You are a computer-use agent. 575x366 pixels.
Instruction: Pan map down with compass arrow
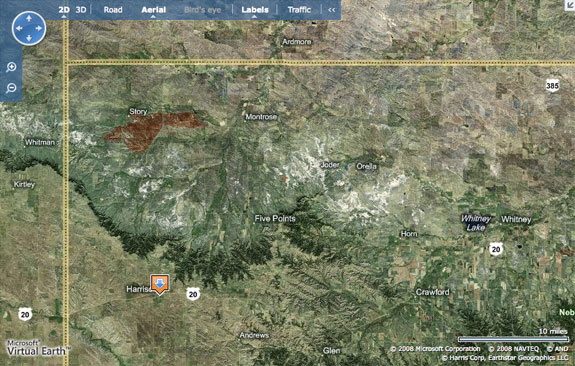coord(29,38)
